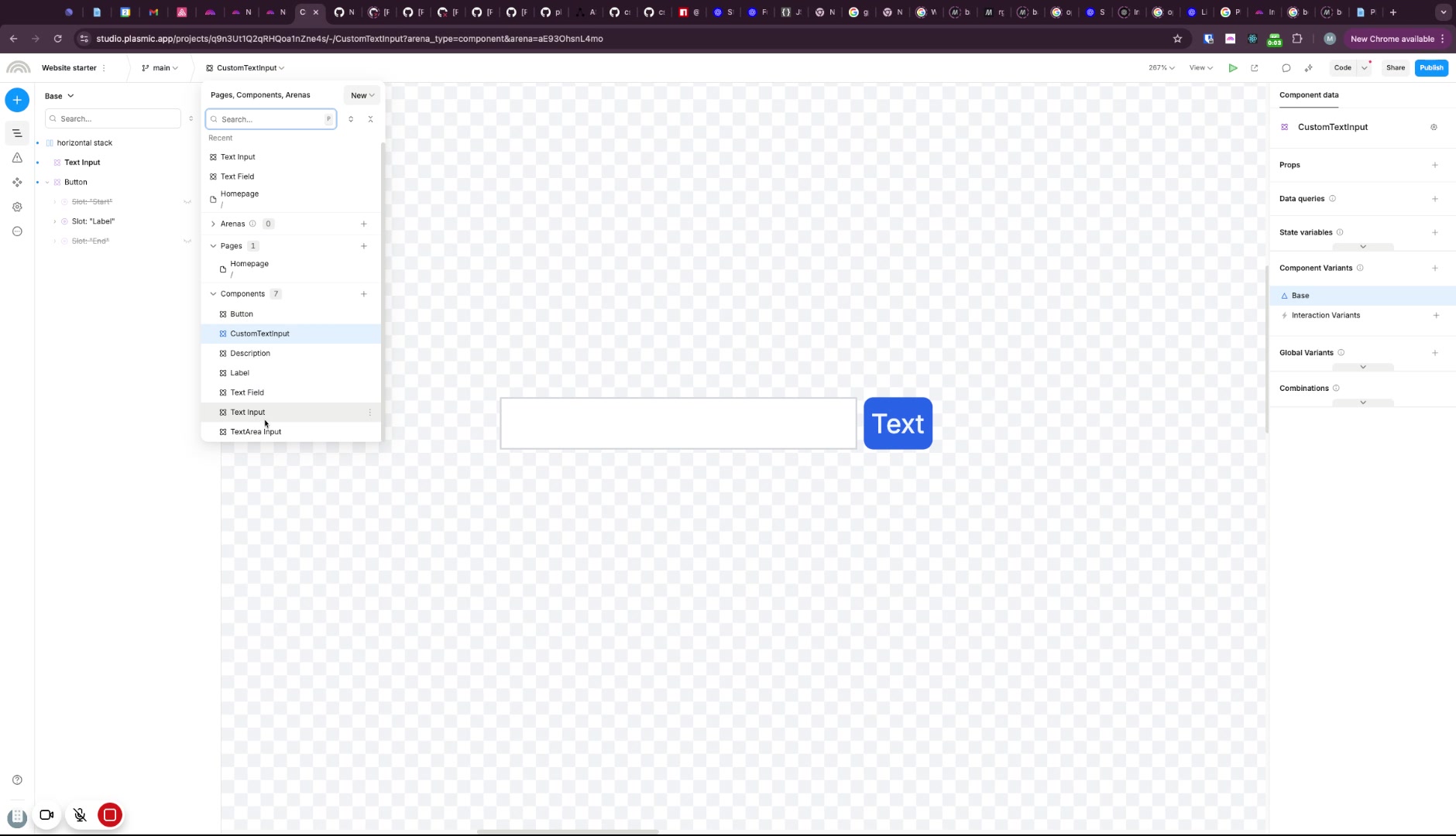Open the View menu

point(1200,68)
